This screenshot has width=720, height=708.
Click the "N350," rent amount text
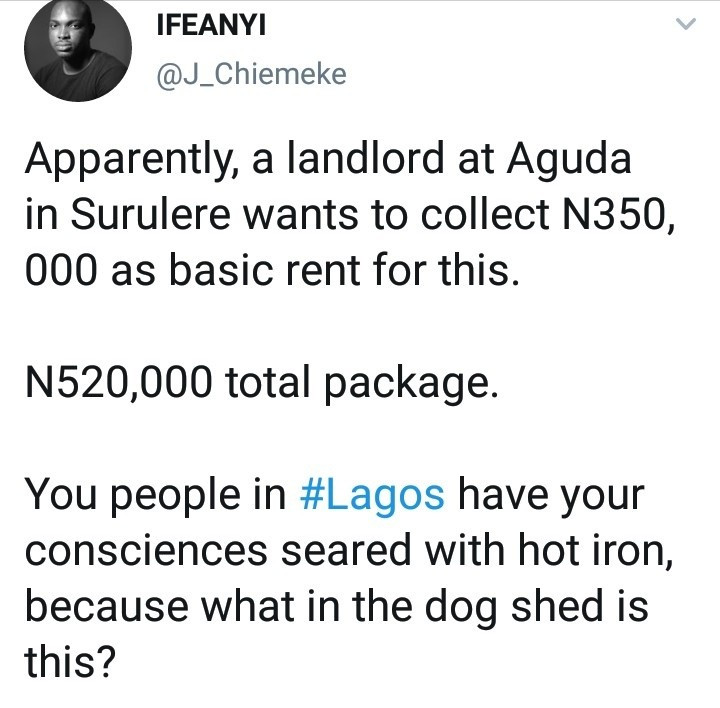click(x=619, y=216)
